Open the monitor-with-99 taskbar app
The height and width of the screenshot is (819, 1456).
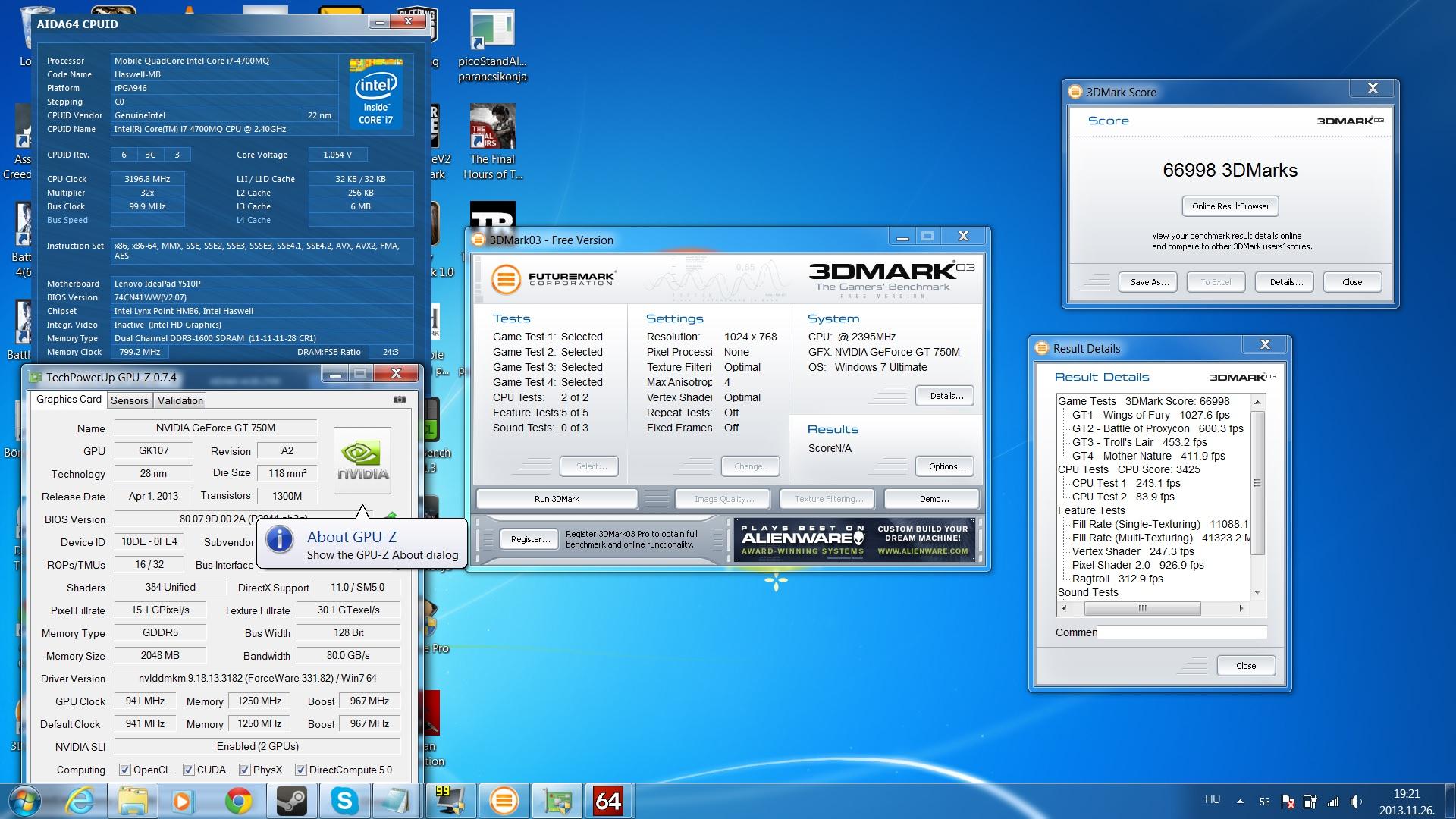tap(450, 801)
